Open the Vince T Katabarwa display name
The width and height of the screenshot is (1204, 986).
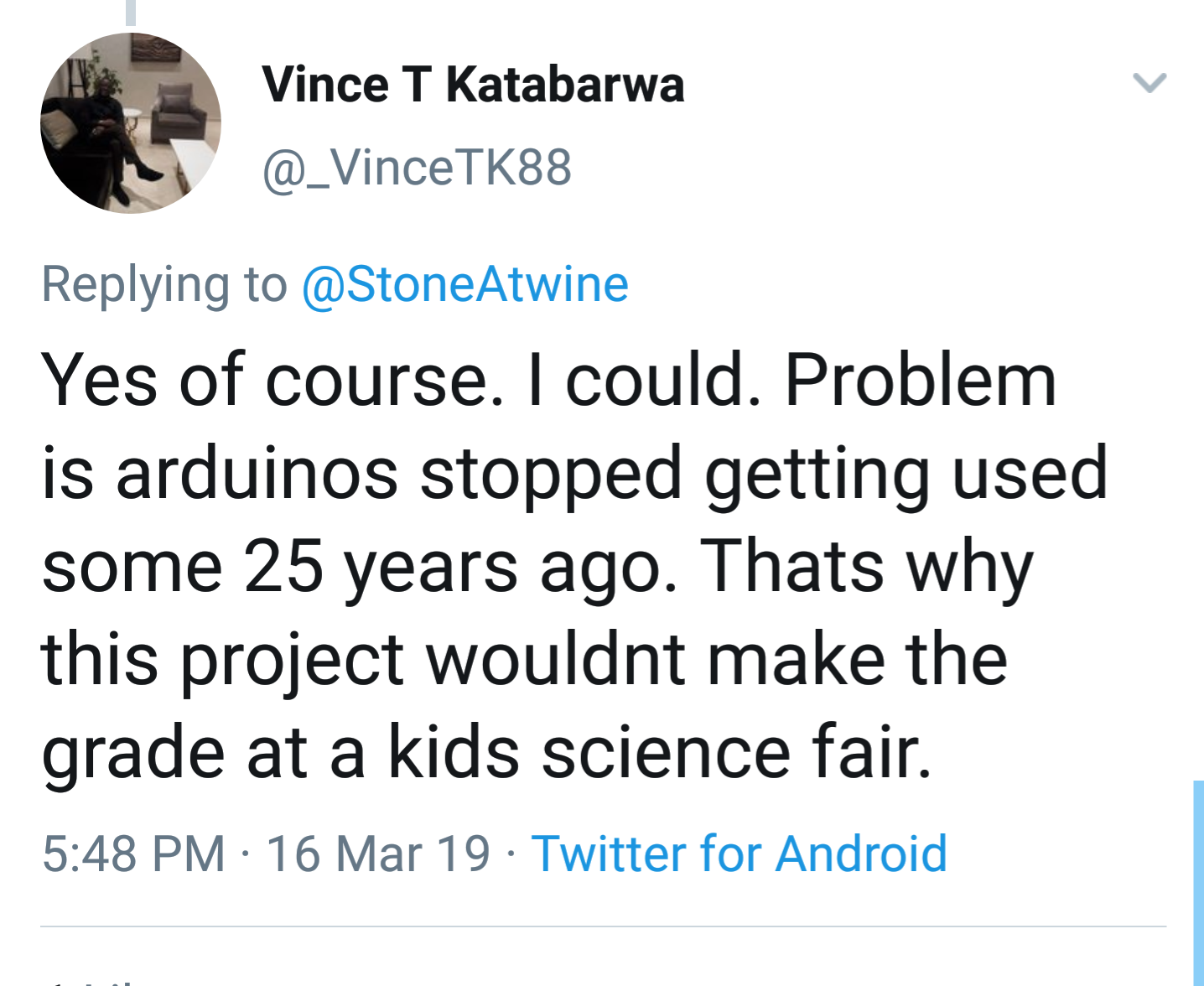[473, 85]
